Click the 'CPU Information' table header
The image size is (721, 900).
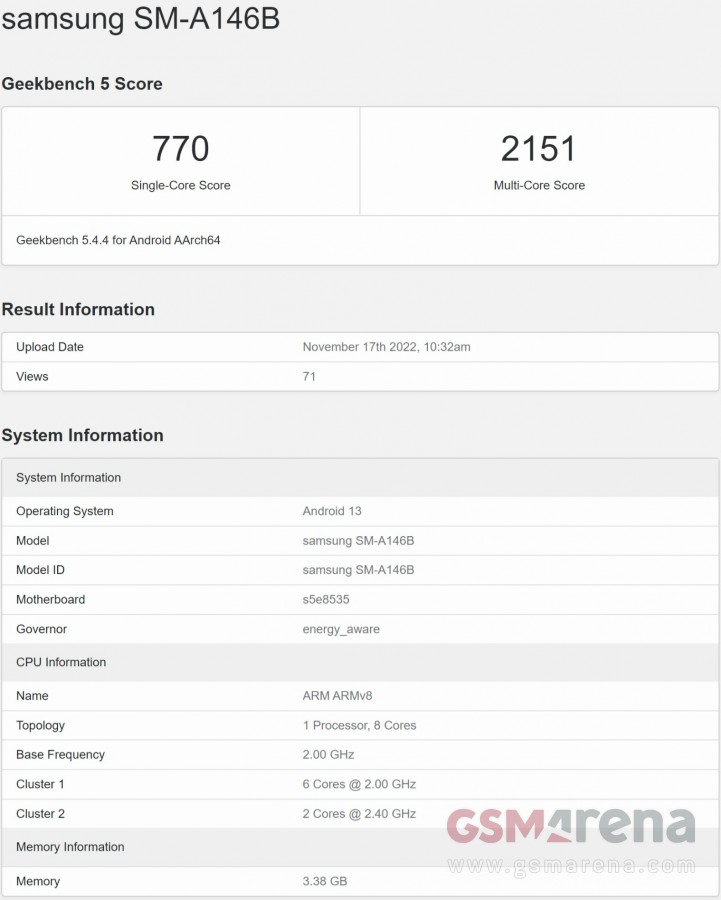click(360, 662)
